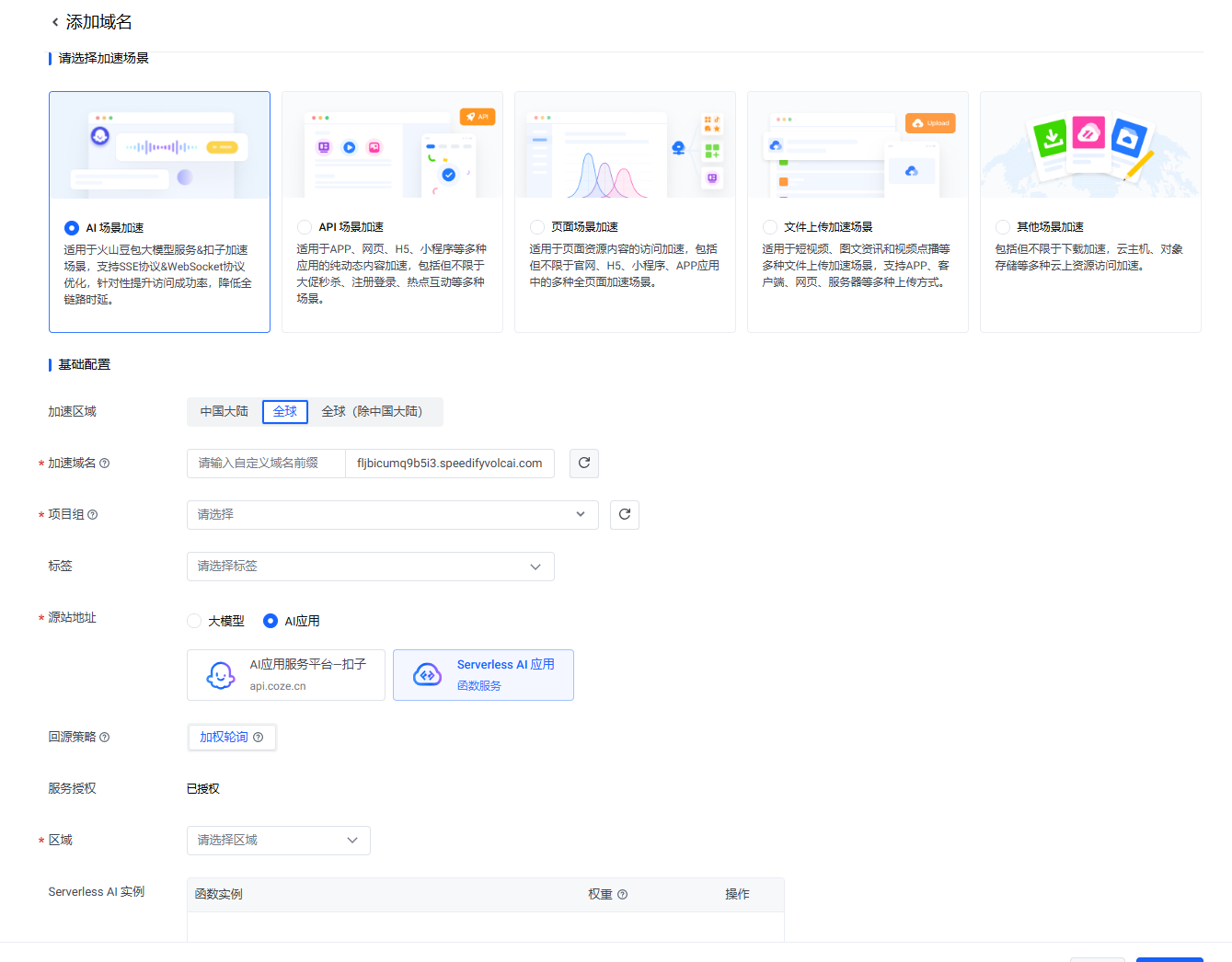Select the API 场景加速 radio button

pyautogui.click(x=305, y=227)
